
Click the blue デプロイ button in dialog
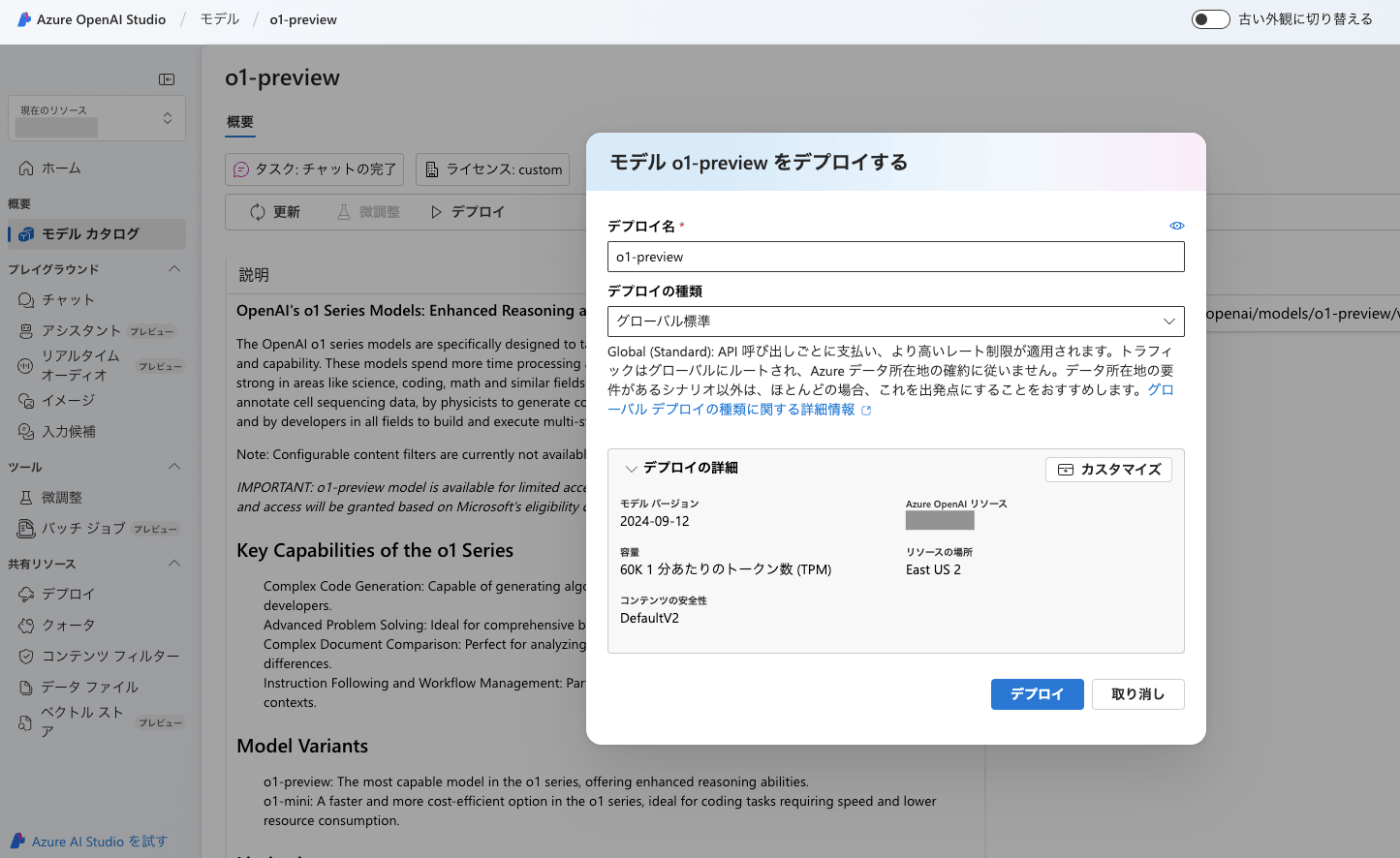(x=1037, y=694)
